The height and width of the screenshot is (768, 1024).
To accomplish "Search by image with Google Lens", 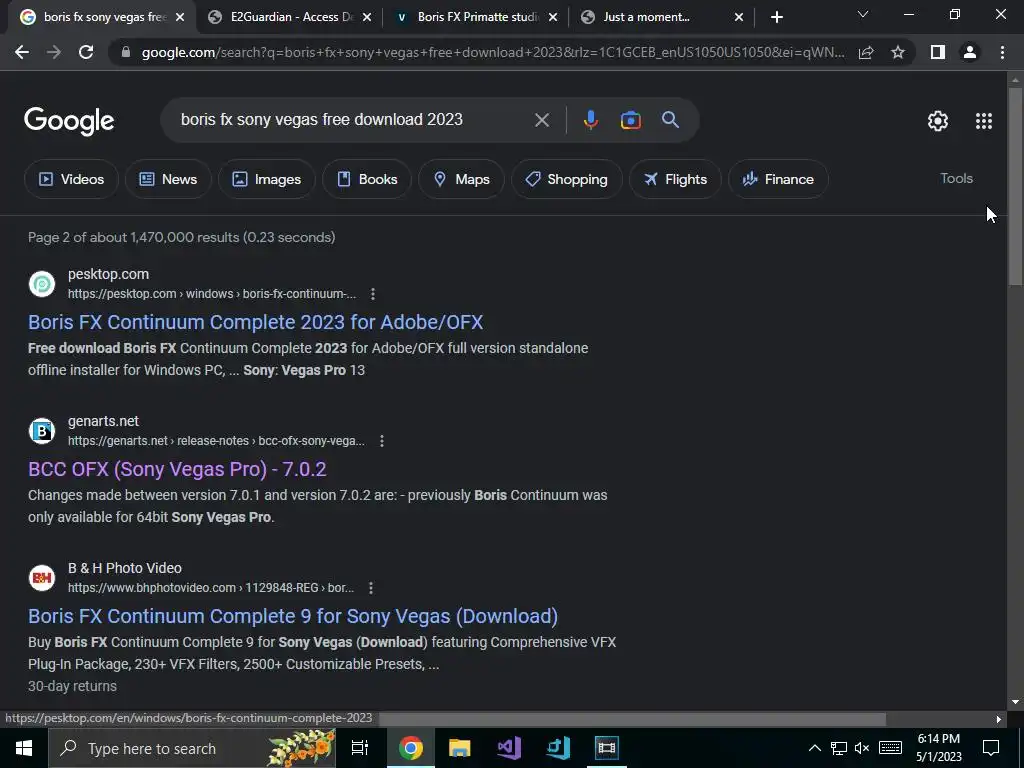I will click(630, 120).
